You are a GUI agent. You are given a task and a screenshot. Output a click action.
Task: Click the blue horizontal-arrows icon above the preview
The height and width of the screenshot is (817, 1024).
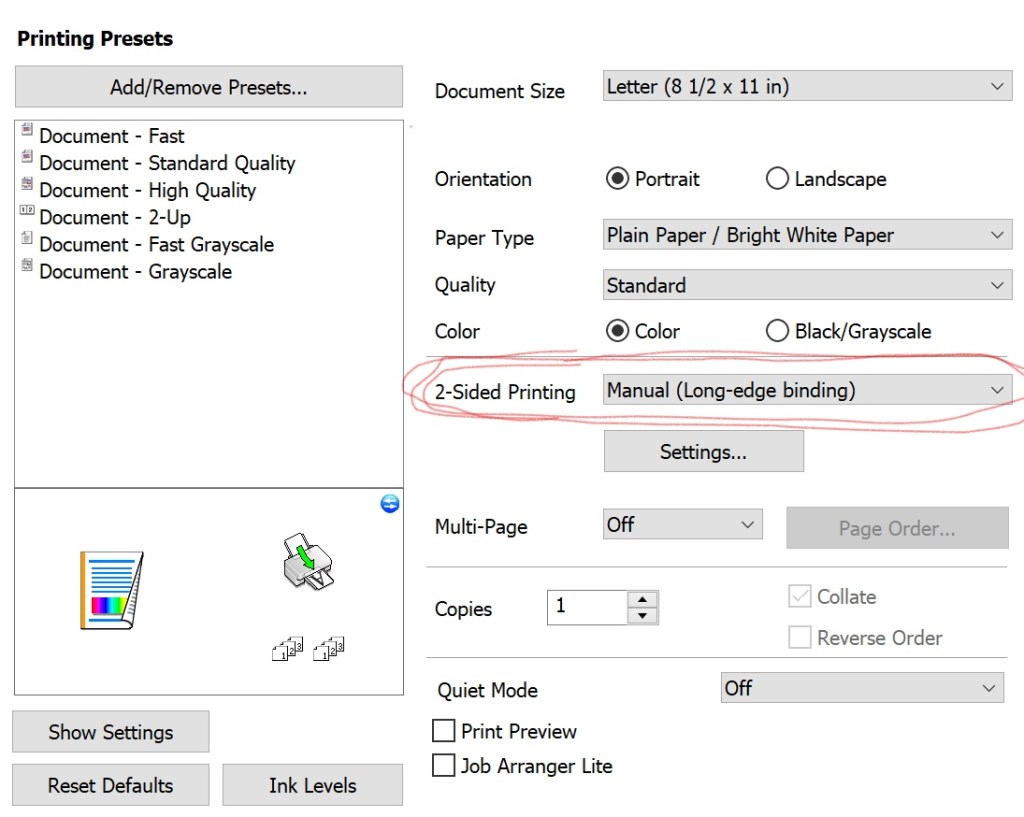click(x=389, y=503)
